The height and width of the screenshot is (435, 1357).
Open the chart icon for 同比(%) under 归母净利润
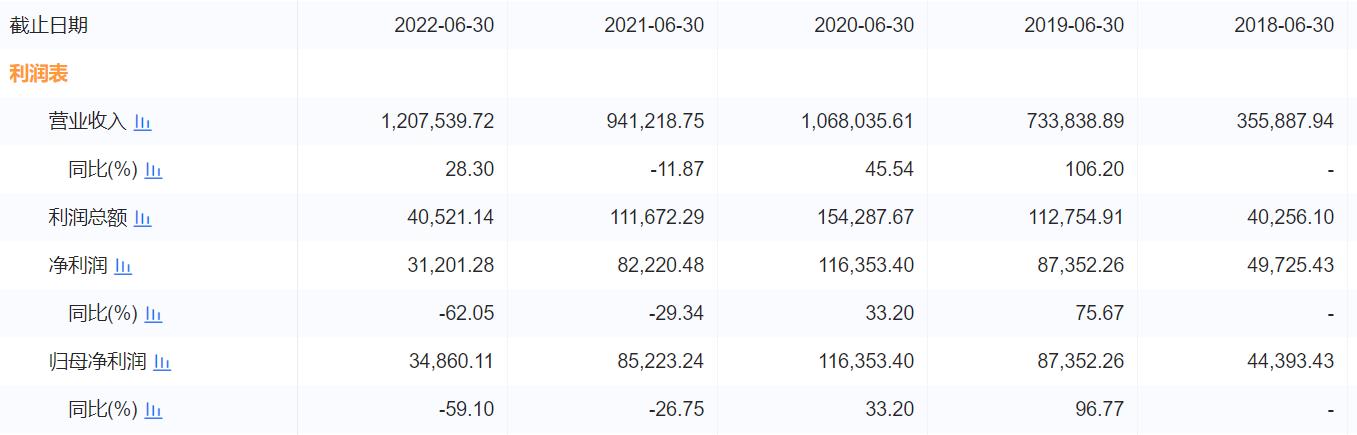point(154,410)
